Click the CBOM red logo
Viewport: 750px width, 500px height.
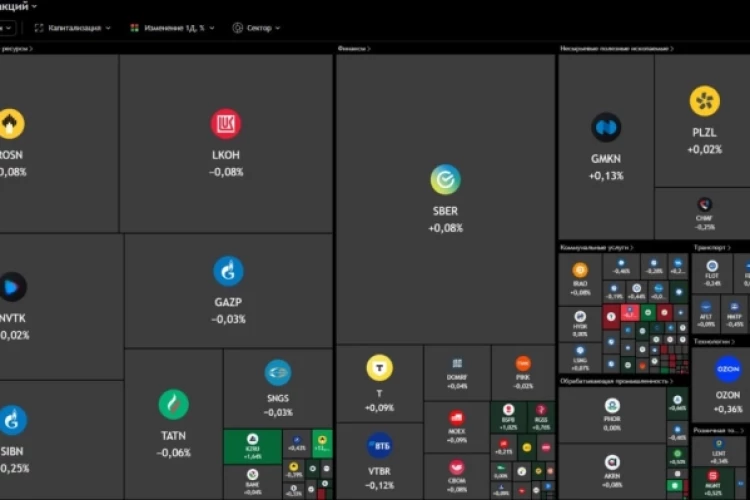(x=456, y=467)
